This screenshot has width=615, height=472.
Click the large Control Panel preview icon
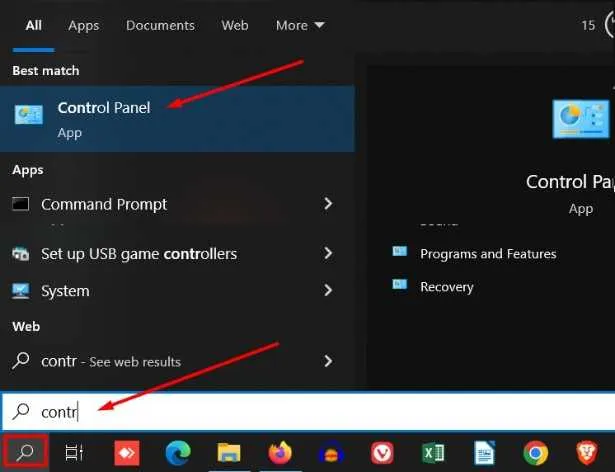point(581,119)
